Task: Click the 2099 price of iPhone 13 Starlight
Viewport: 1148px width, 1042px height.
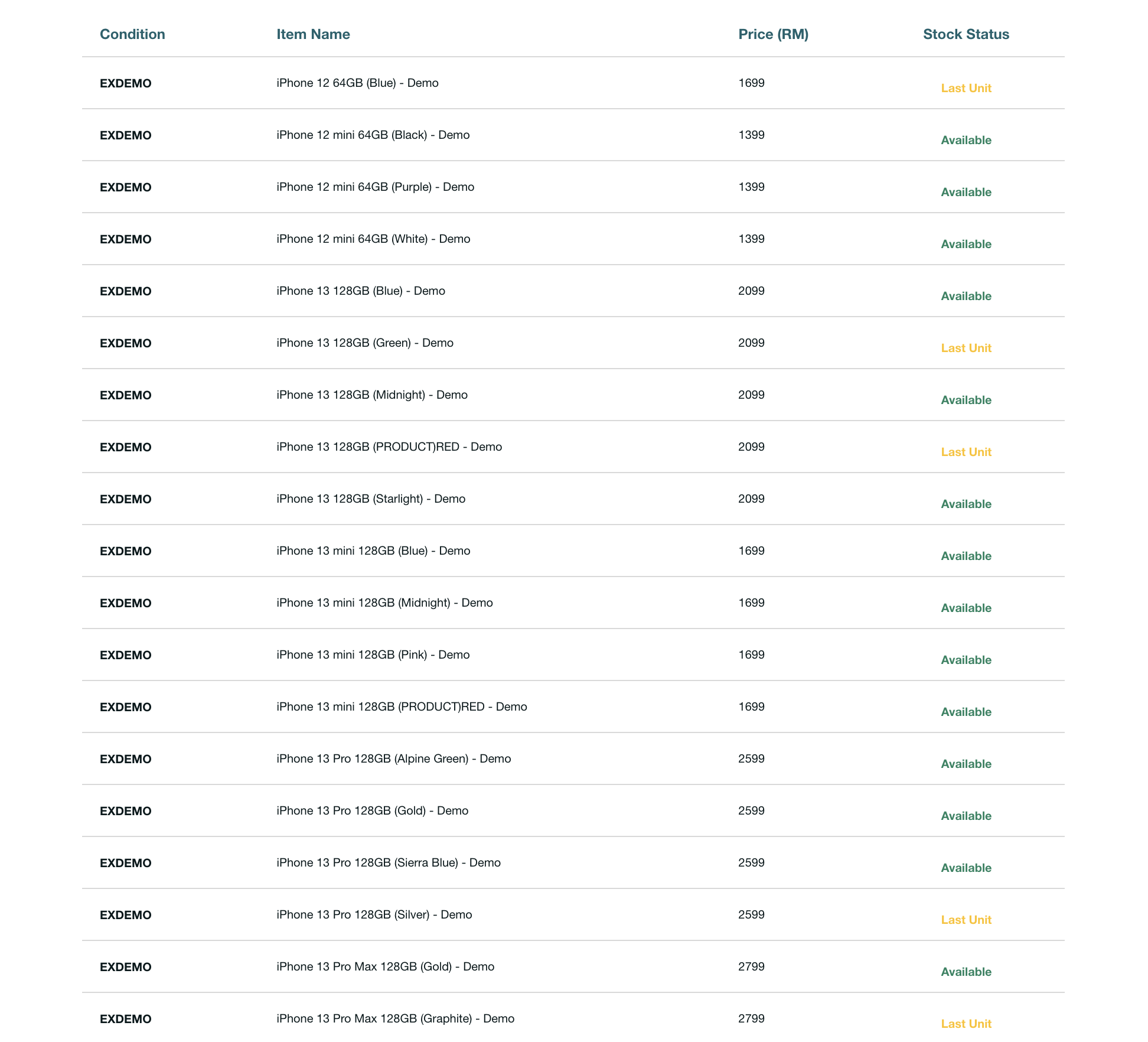Action: pyautogui.click(x=751, y=499)
